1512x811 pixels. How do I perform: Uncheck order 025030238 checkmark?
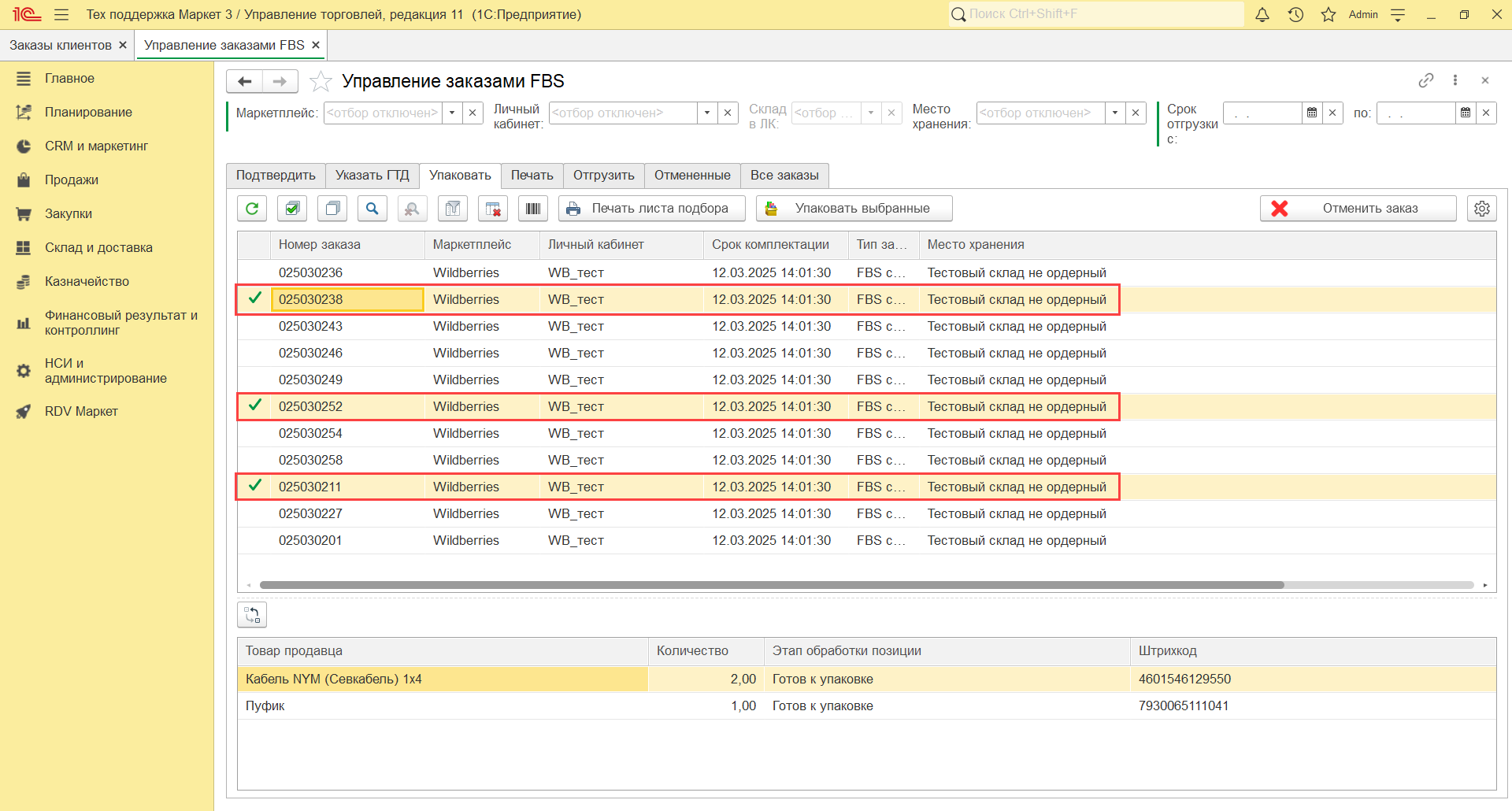click(254, 298)
